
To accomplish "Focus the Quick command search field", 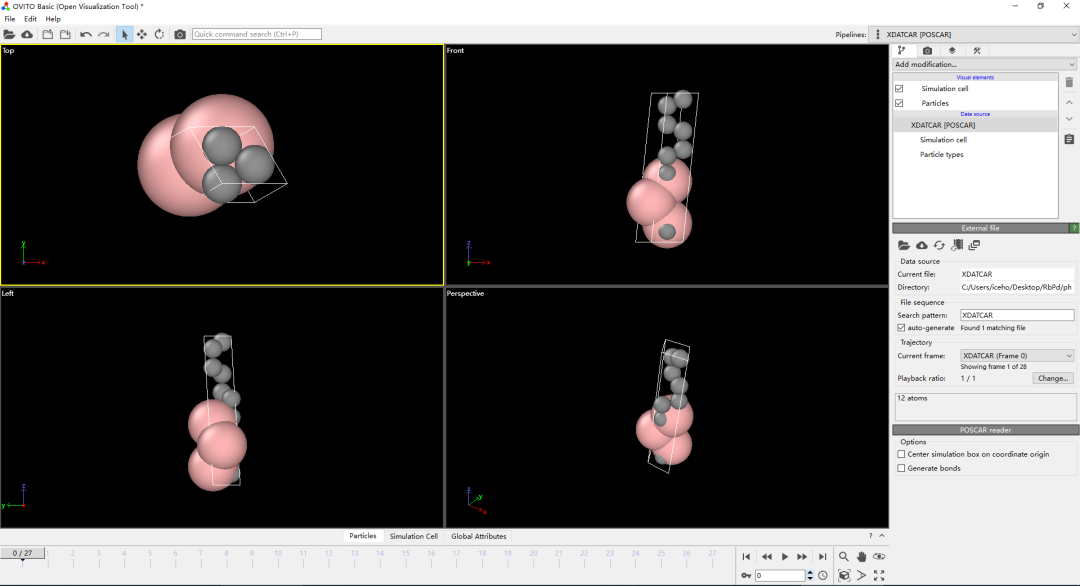I will (x=256, y=34).
